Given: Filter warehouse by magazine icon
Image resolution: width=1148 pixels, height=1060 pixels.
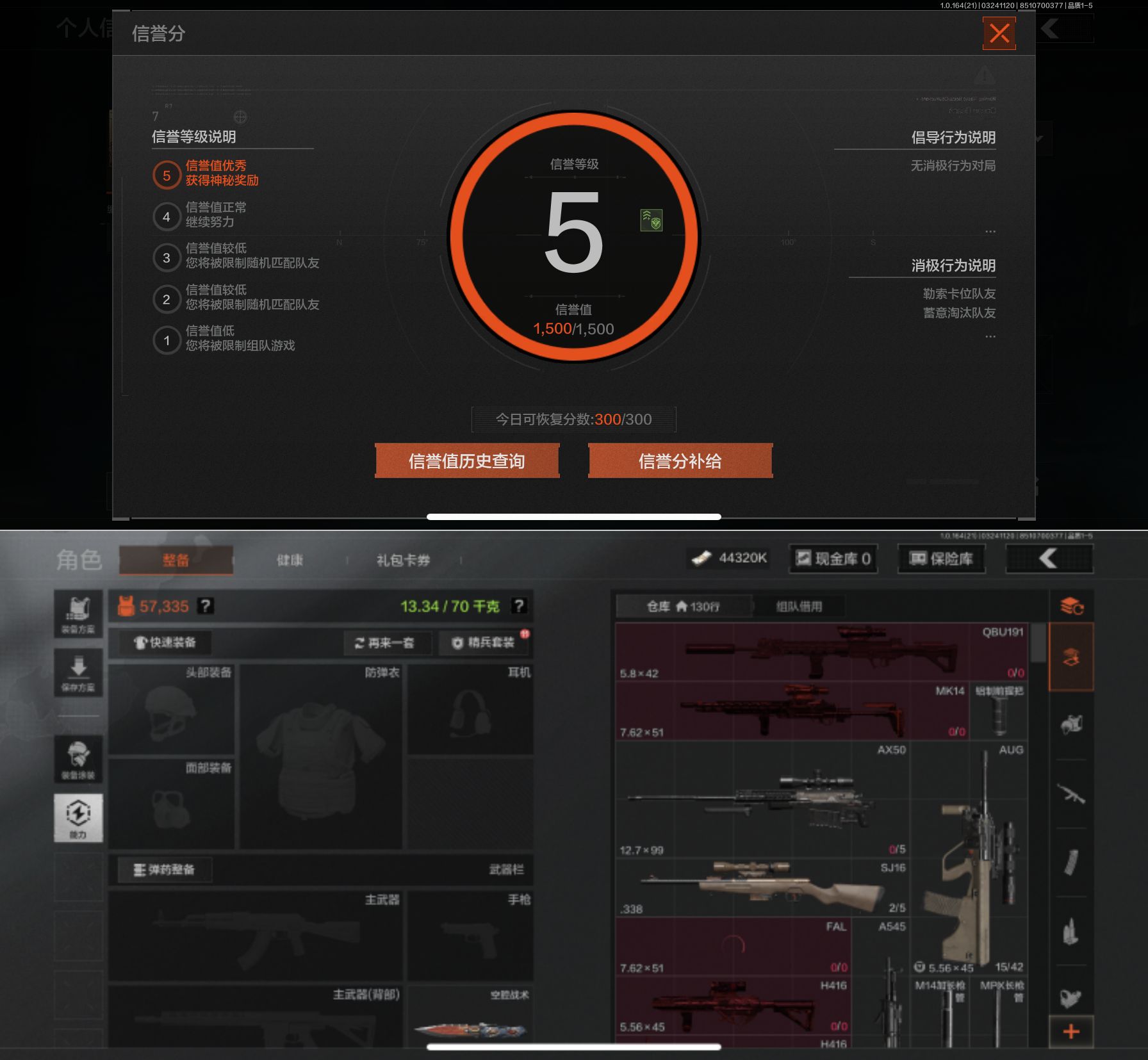Looking at the screenshot, I should click(x=1070, y=862).
